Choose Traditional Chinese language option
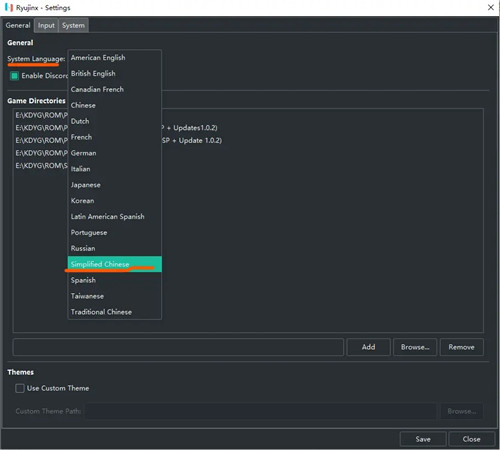Viewport: 500px width, 450px height. 115,312
